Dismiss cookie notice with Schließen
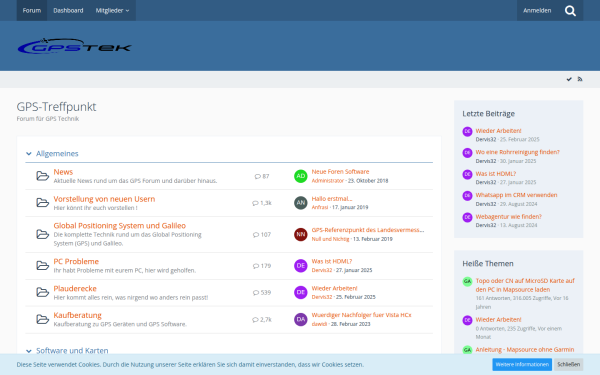 pos(568,365)
